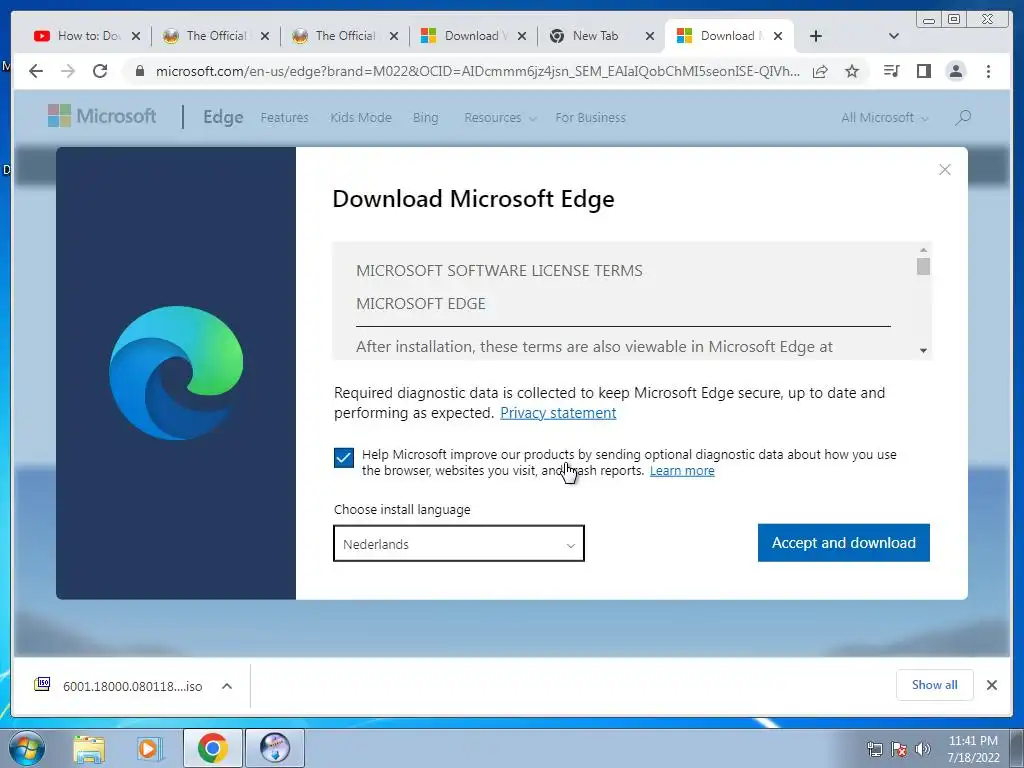
Task: Reload the current page
Action: pos(100,71)
